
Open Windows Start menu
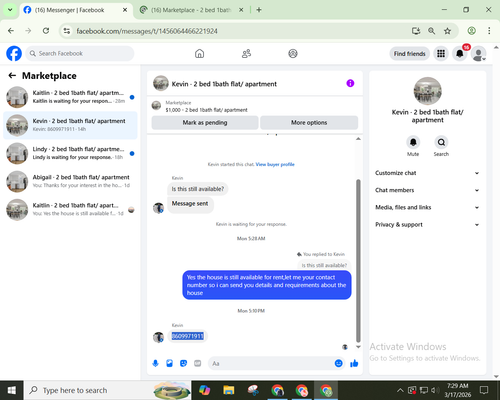point(12,390)
